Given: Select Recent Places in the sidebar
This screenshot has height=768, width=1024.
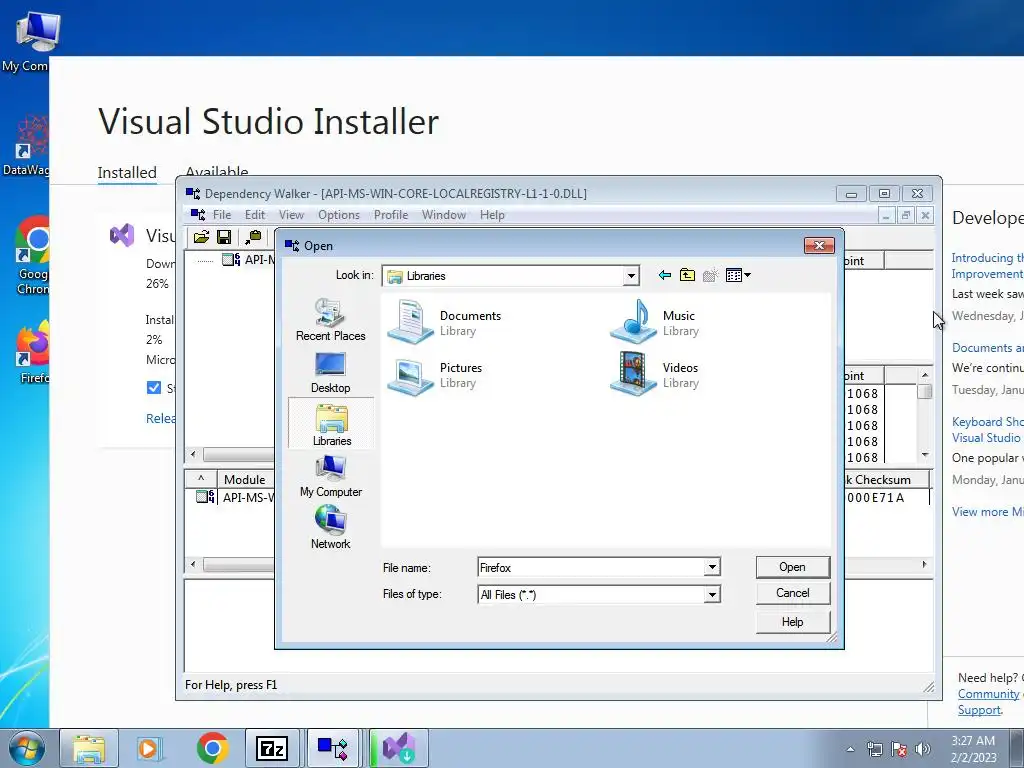Looking at the screenshot, I should pyautogui.click(x=330, y=320).
